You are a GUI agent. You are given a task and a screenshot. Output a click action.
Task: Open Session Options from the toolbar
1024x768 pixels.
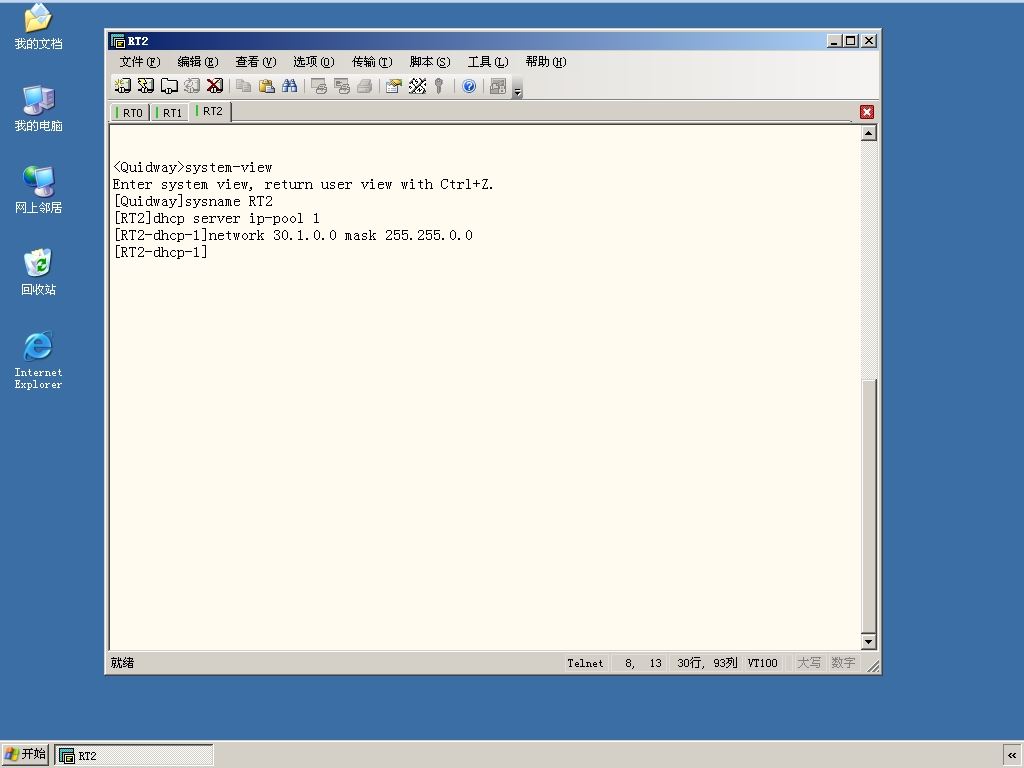point(393,86)
